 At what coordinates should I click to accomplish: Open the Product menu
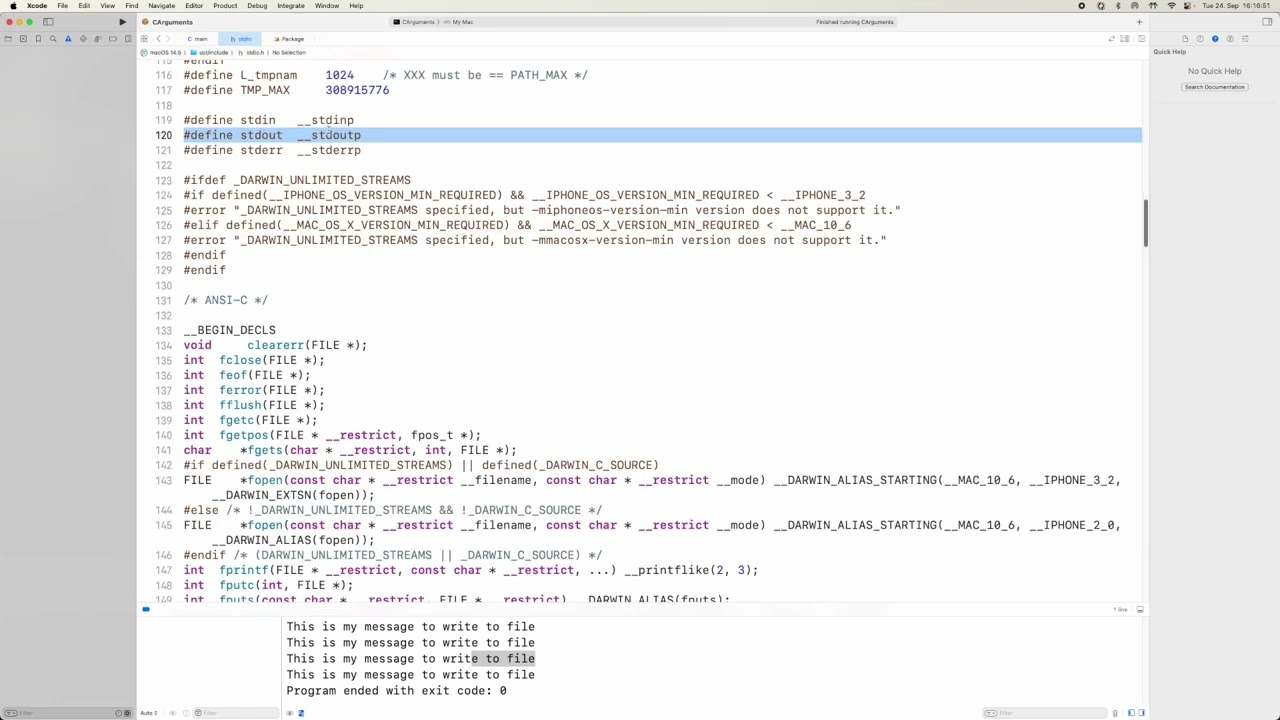point(225,6)
